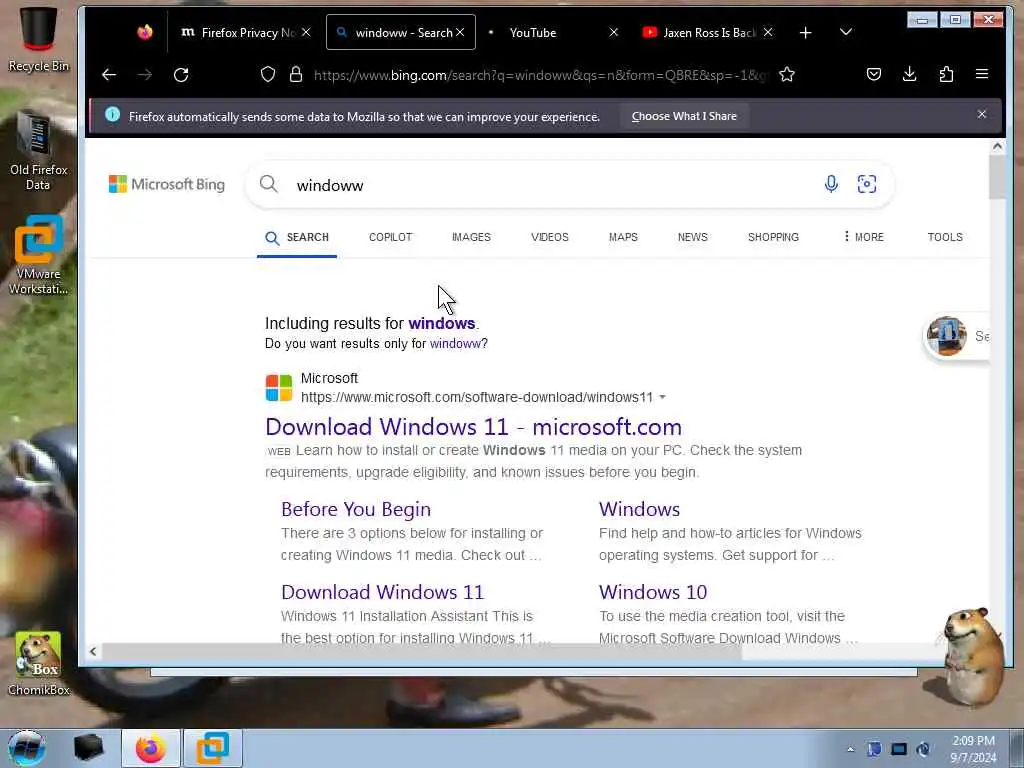Expand the MORE search options menu
1024x768 pixels.
coord(863,237)
